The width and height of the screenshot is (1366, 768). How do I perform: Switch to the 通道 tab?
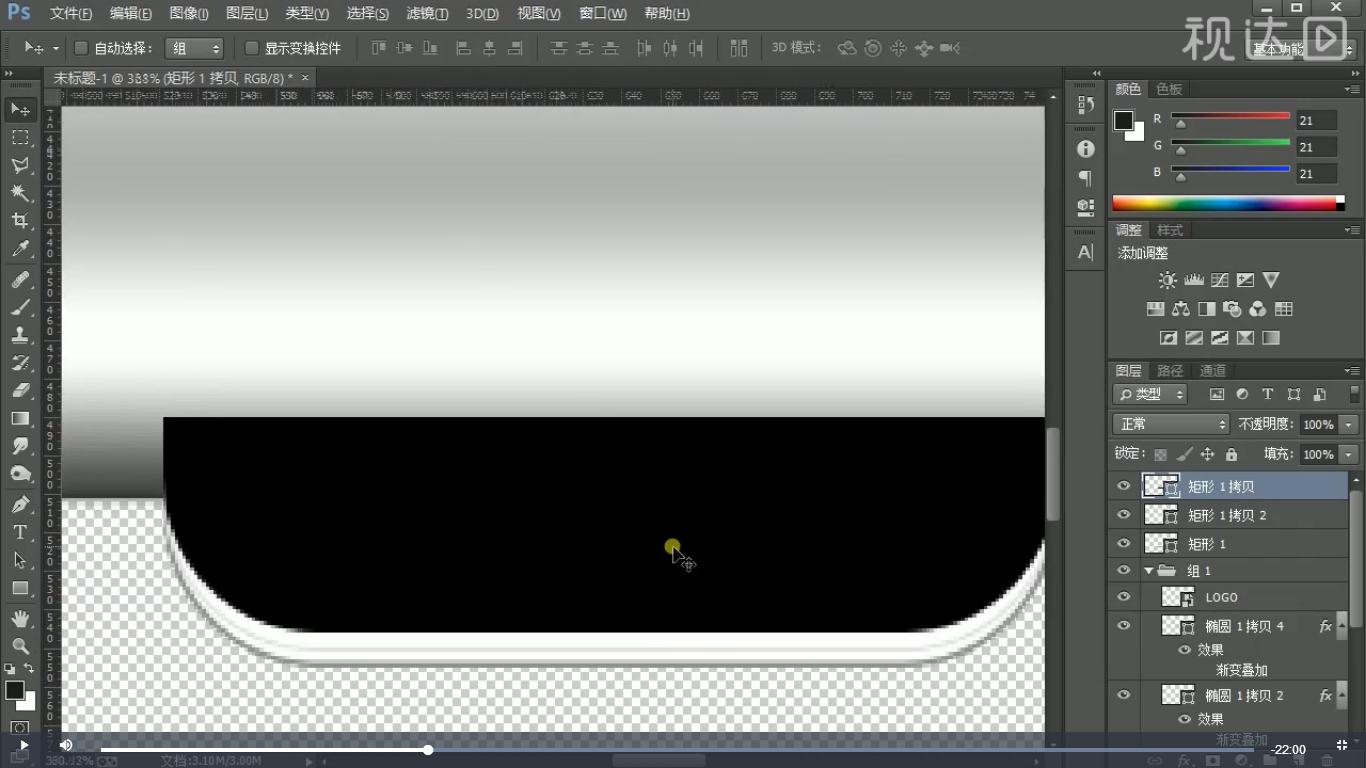(1213, 371)
